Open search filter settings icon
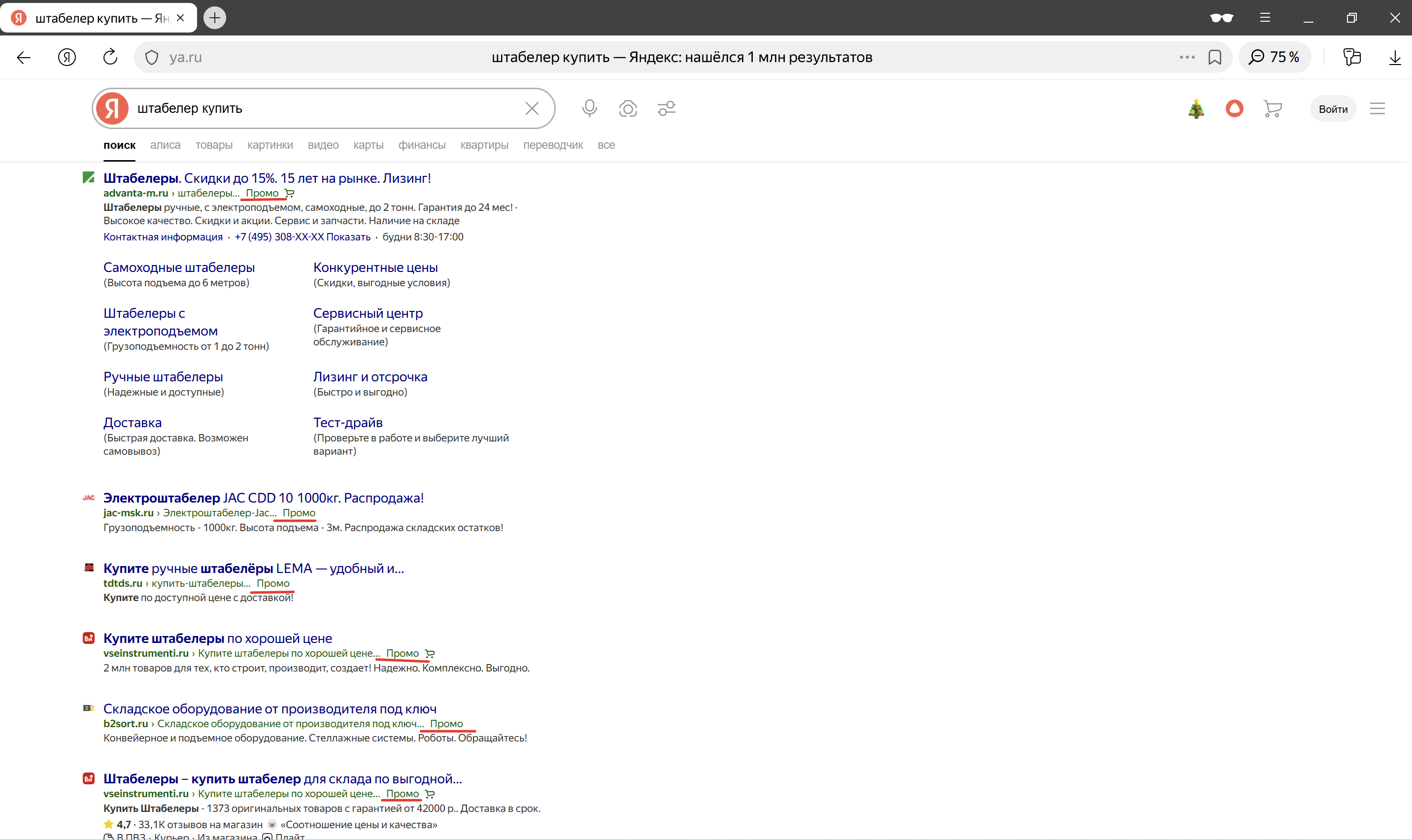1412x840 pixels. pyautogui.click(x=667, y=108)
